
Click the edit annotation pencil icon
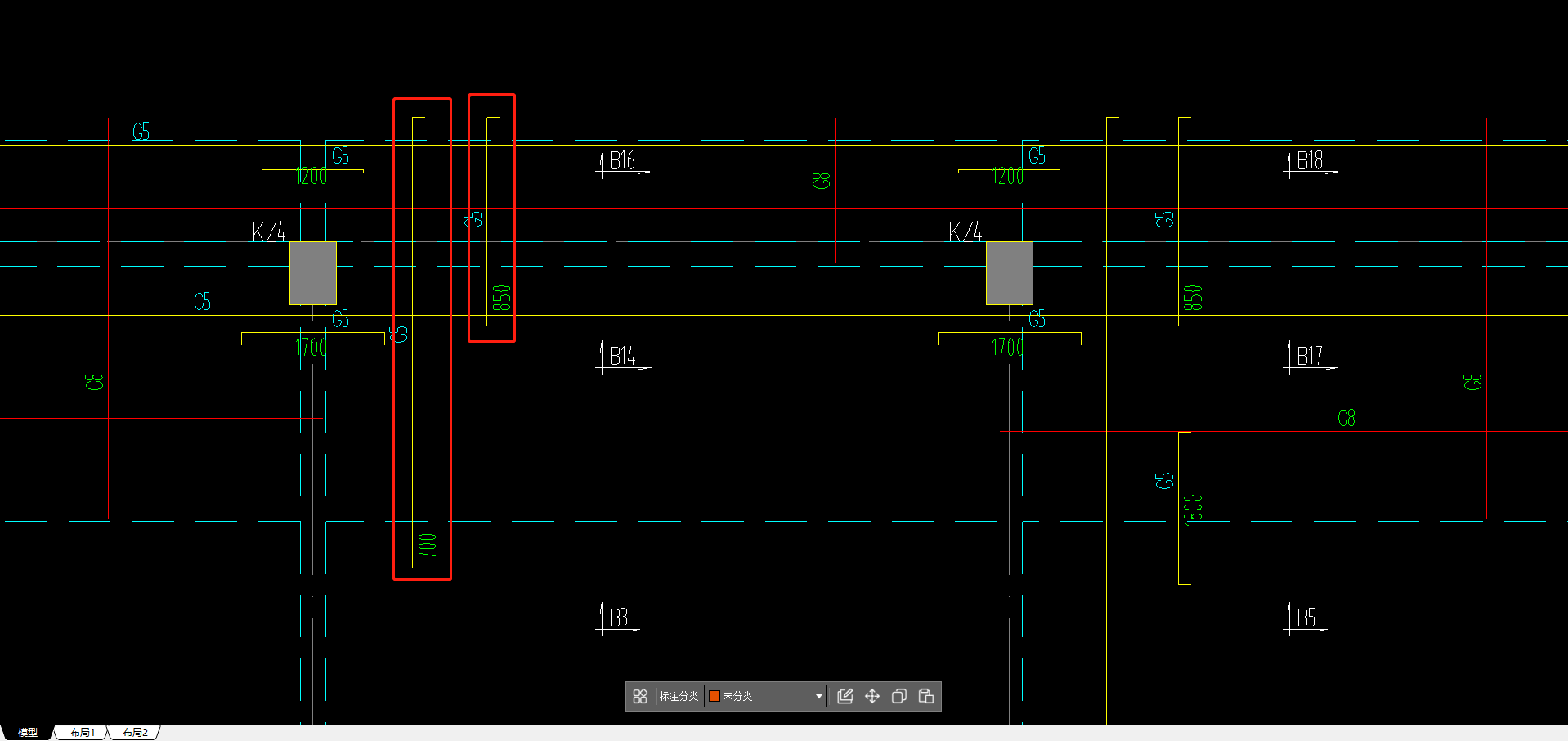pos(845,696)
